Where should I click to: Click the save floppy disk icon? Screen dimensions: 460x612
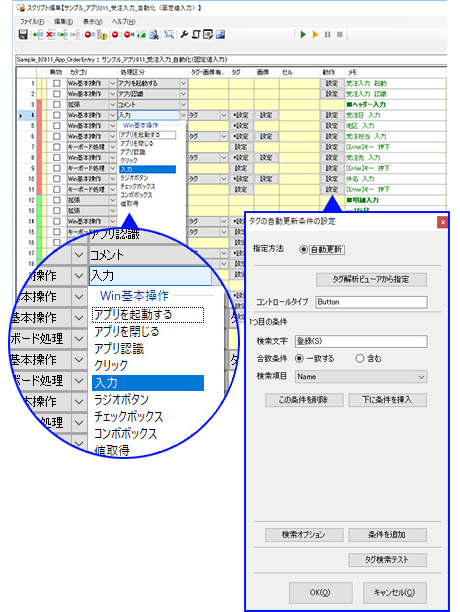(x=23, y=34)
